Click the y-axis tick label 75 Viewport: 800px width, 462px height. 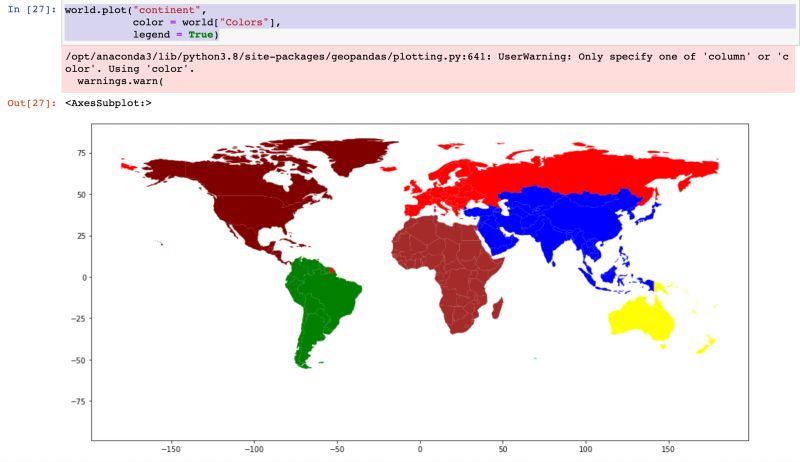(x=82, y=153)
